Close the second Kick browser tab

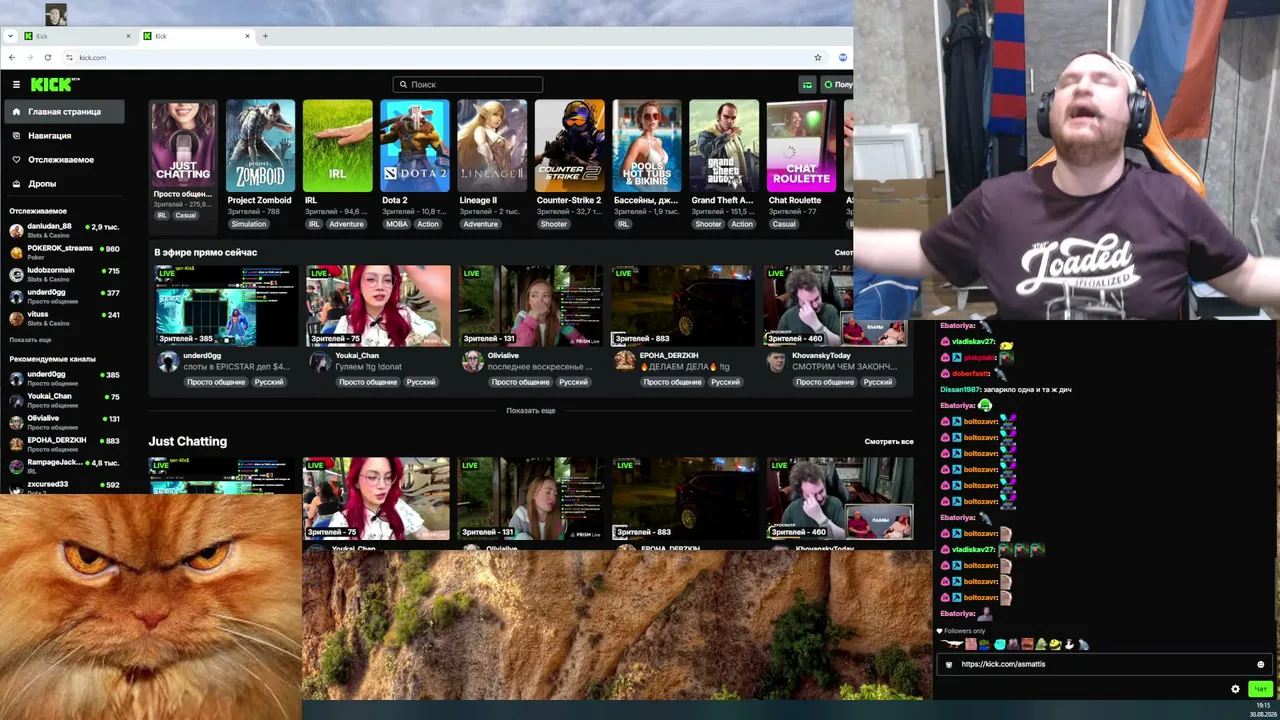coord(247,36)
